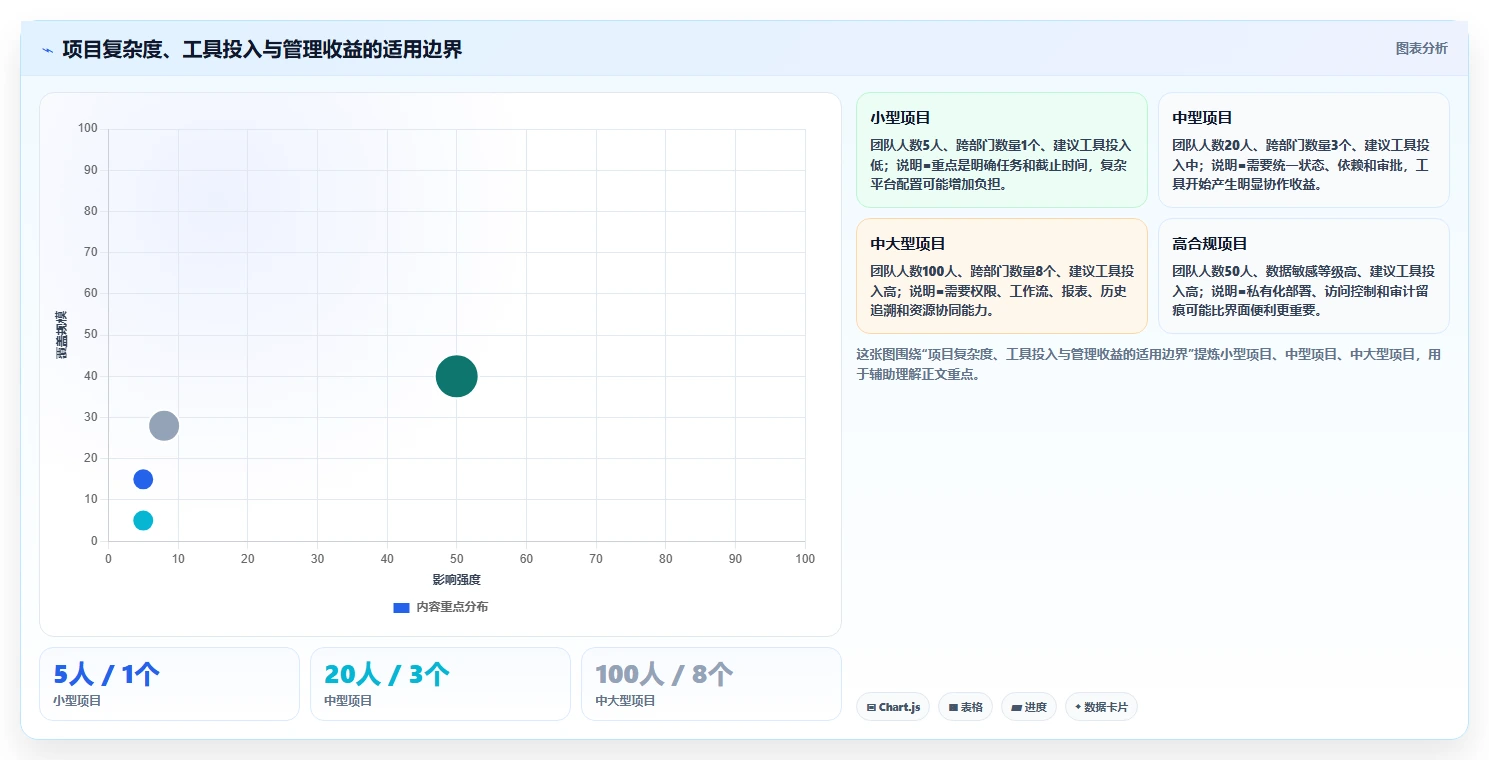Click the 表格 tag
This screenshot has height=760, width=1489.
click(x=965, y=707)
